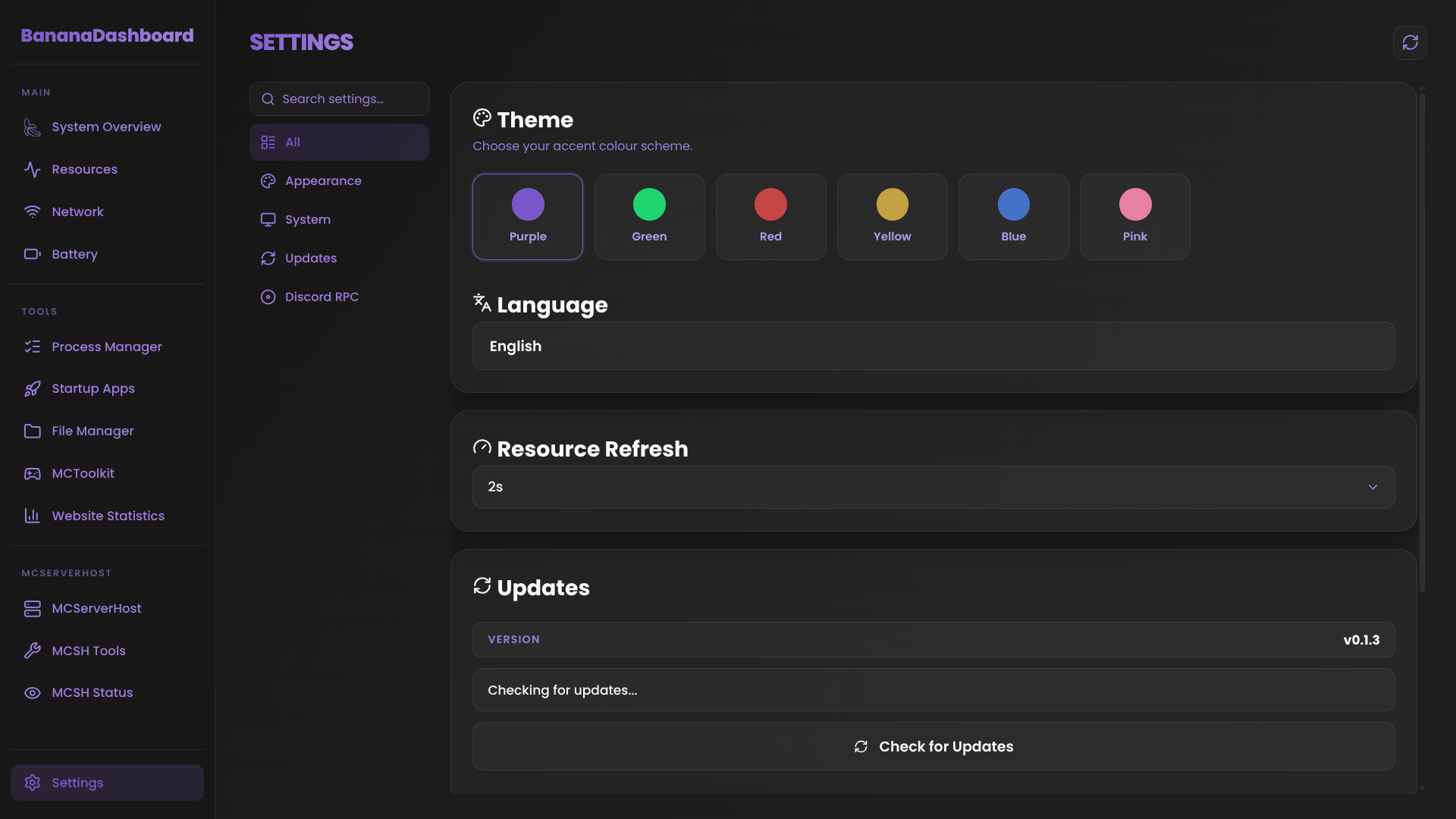Viewport: 1456px width, 819px height.
Task: Click the Process Manager checklist icon
Action: point(32,347)
